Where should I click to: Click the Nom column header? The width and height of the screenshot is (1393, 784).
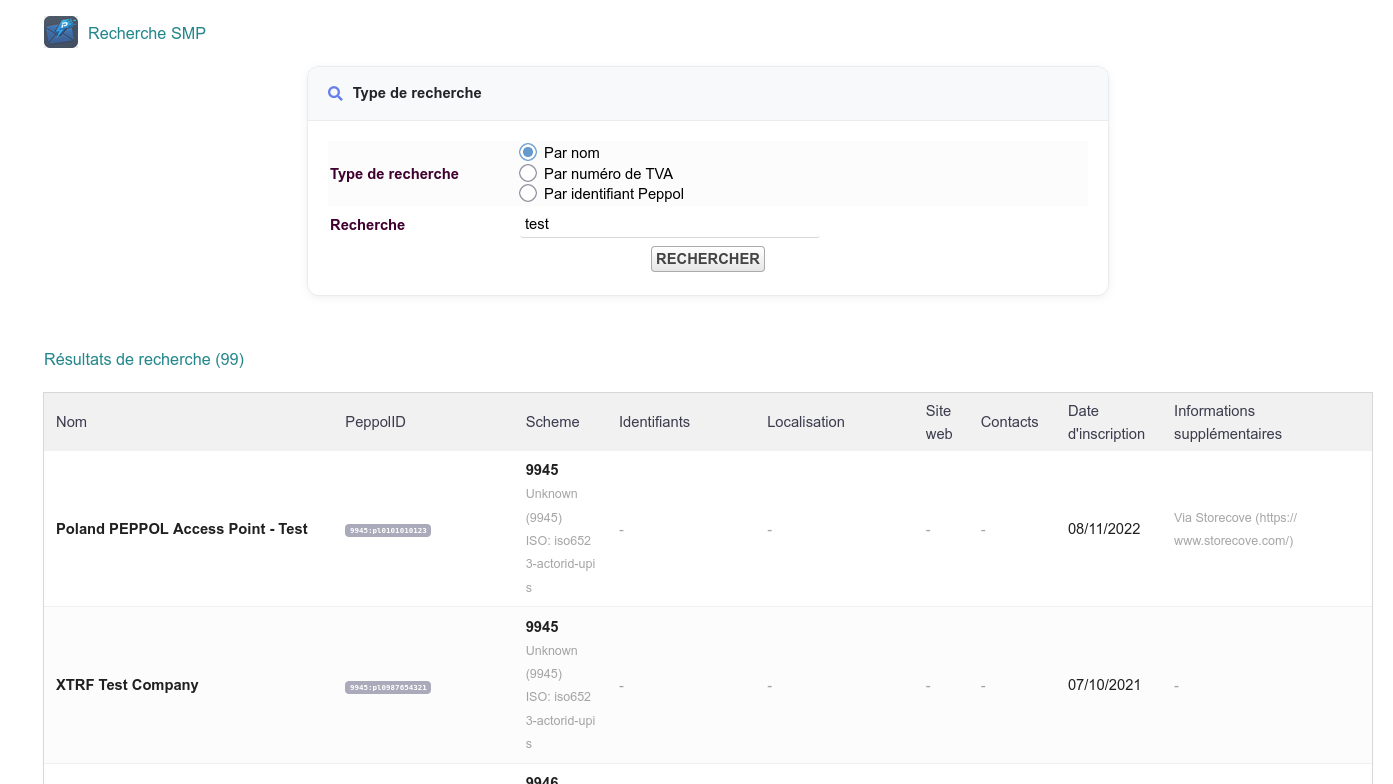click(71, 422)
